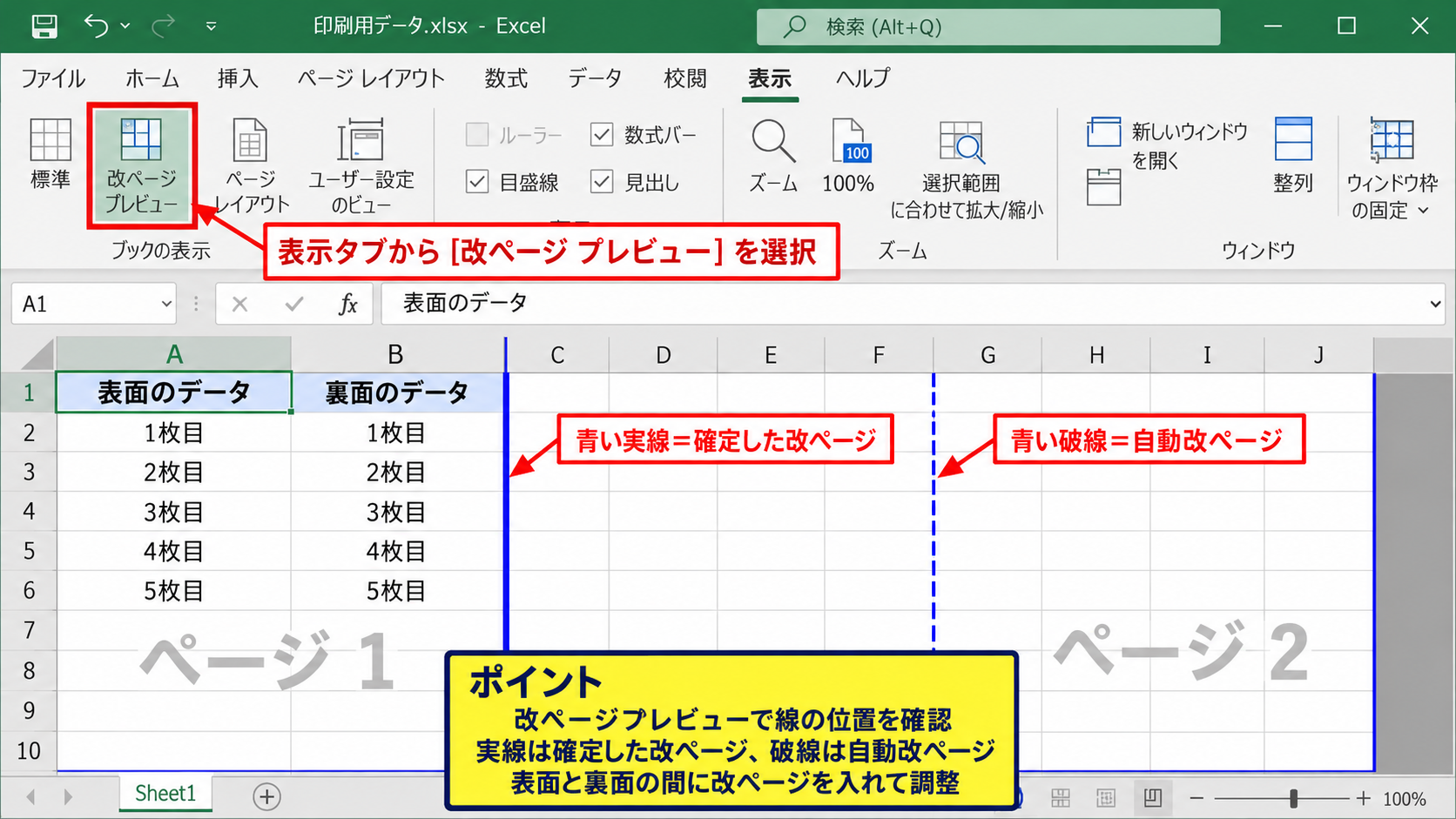1456x819 pixels.
Task: Click the formula bar confirm check button
Action: [294, 304]
